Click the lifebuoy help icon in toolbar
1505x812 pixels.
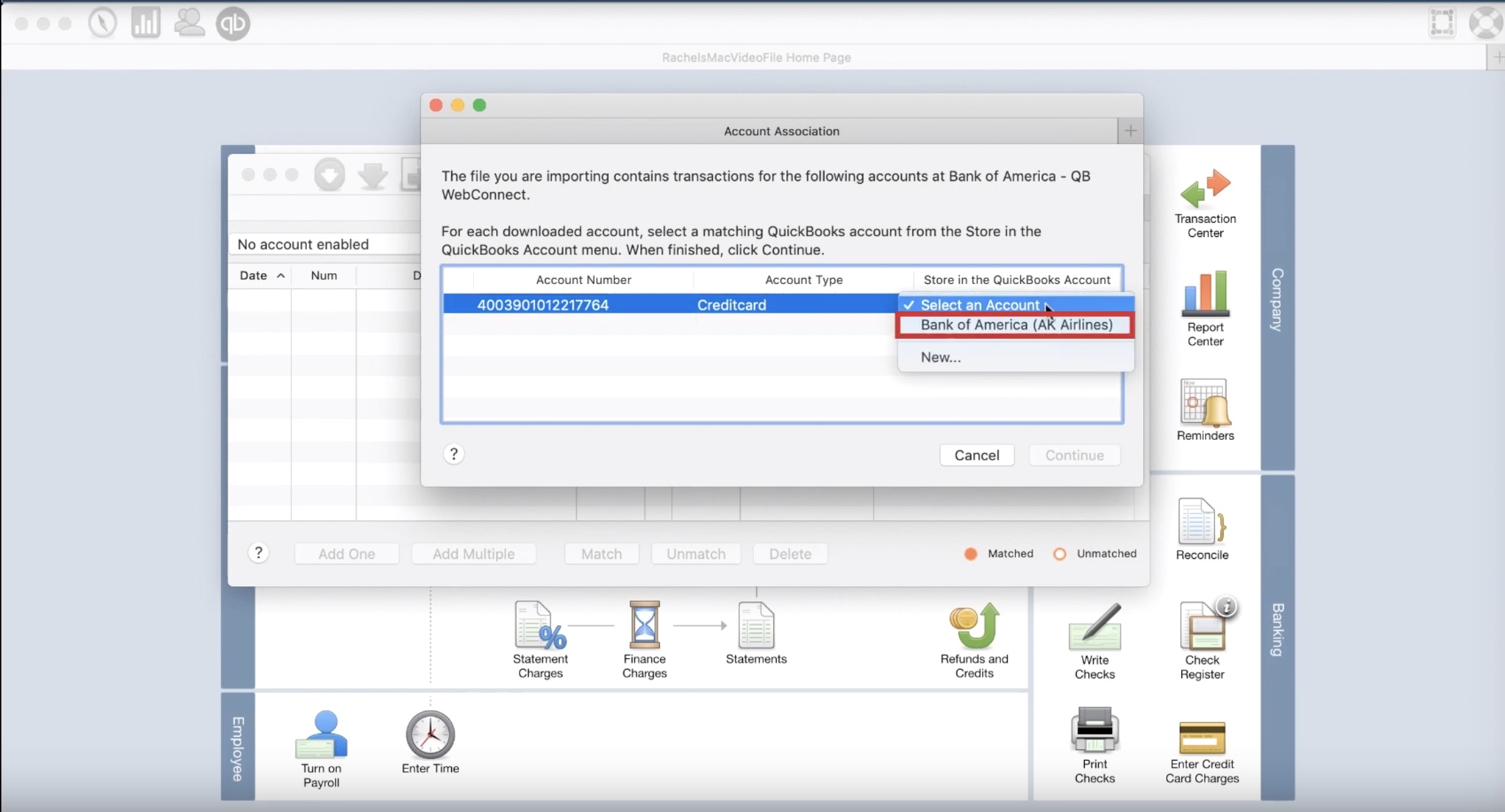(x=1486, y=23)
